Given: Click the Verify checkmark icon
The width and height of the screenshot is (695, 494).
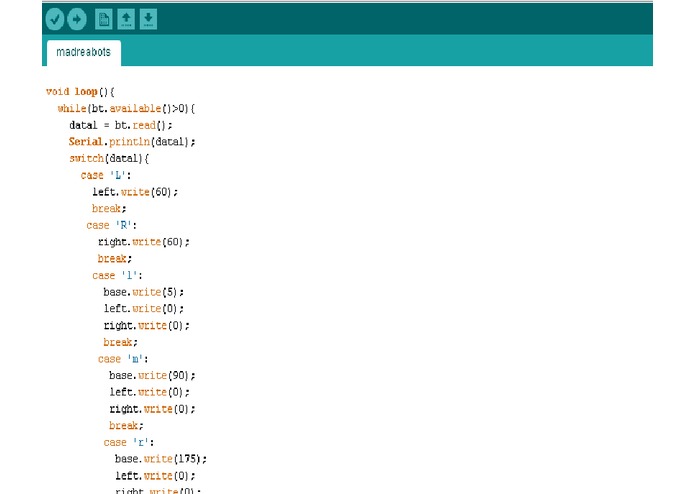Looking at the screenshot, I should (x=55, y=19).
